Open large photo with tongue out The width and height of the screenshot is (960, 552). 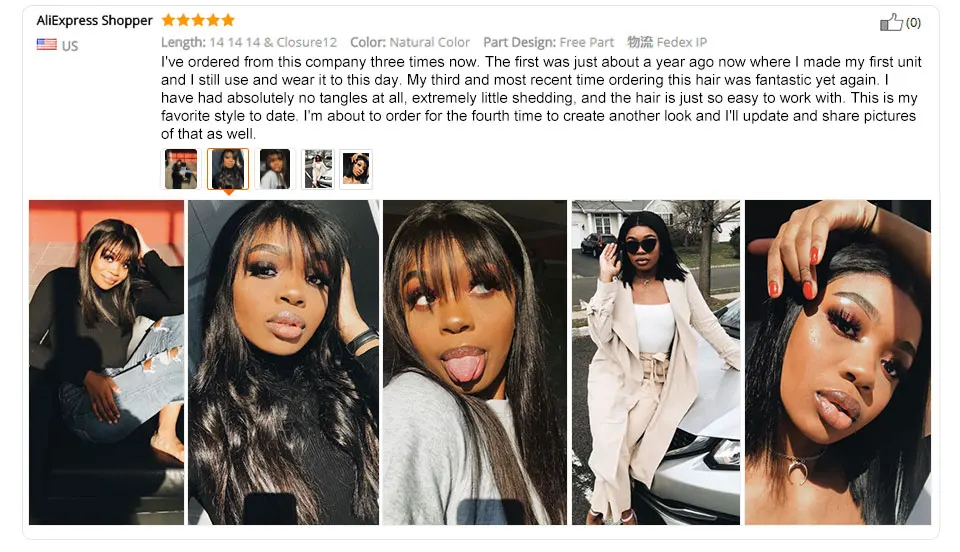[x=475, y=362]
